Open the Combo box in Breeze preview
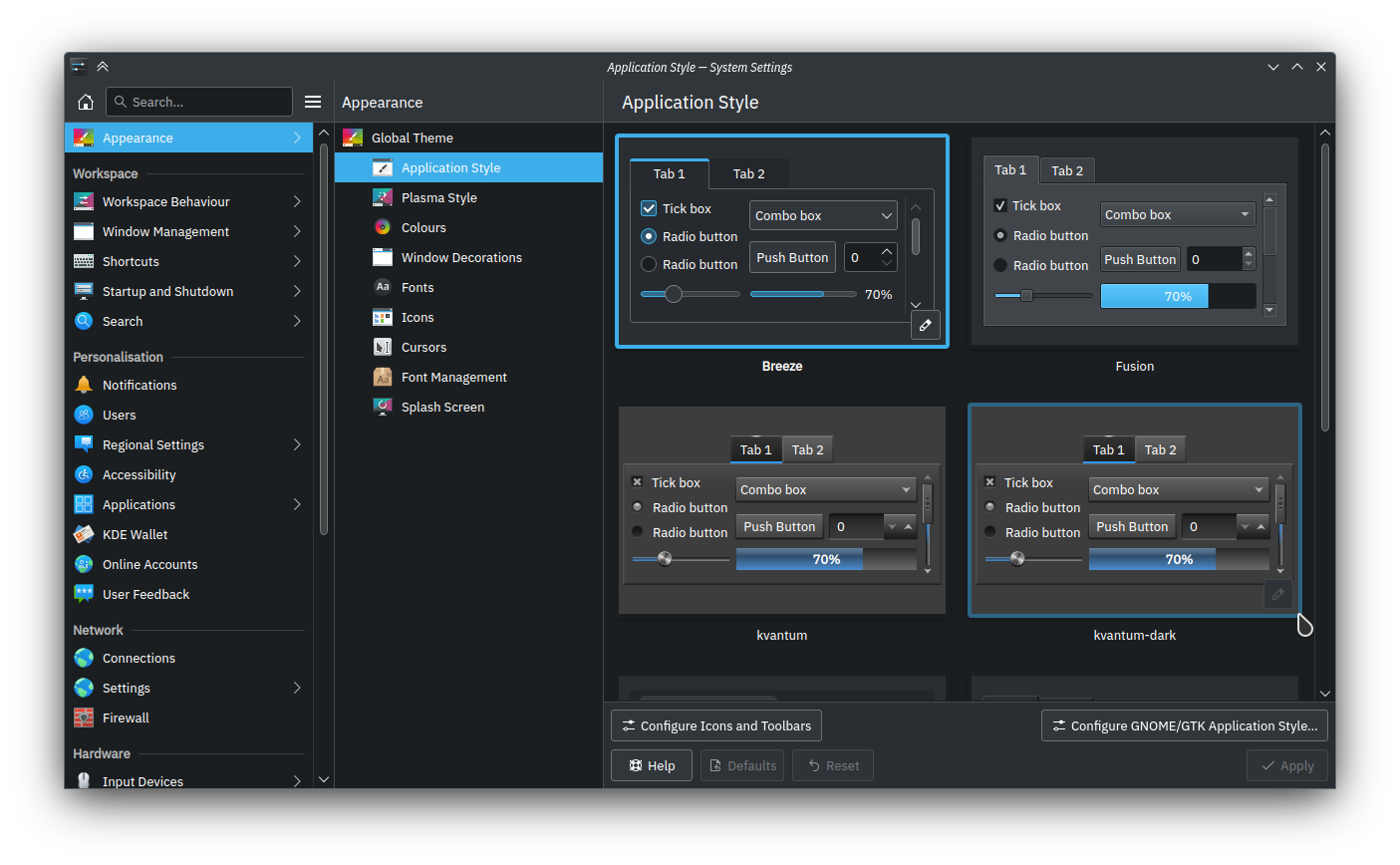The image size is (1400, 865). point(823,215)
